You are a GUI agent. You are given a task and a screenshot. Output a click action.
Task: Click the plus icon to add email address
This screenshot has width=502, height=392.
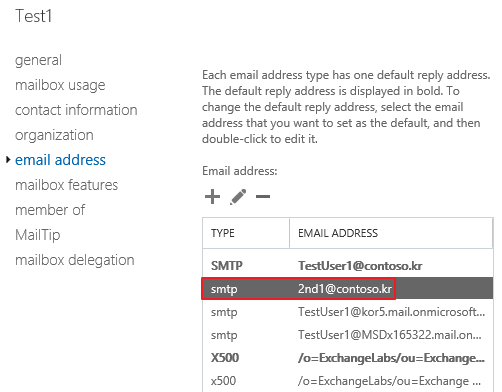pyautogui.click(x=212, y=196)
